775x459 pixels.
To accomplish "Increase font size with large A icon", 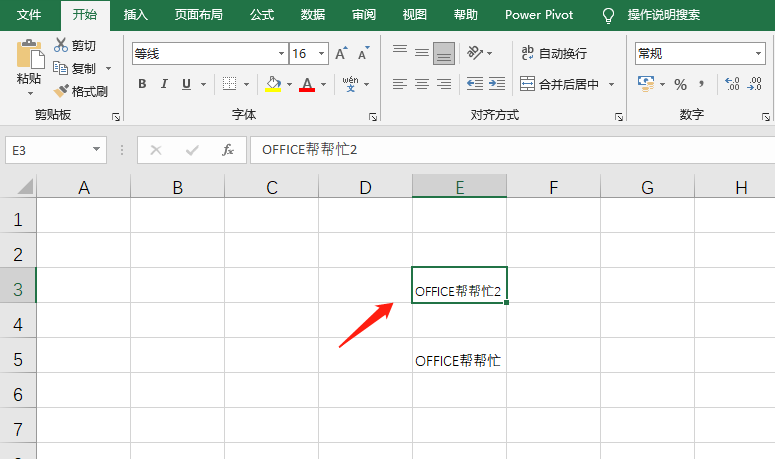I will pyautogui.click(x=341, y=53).
